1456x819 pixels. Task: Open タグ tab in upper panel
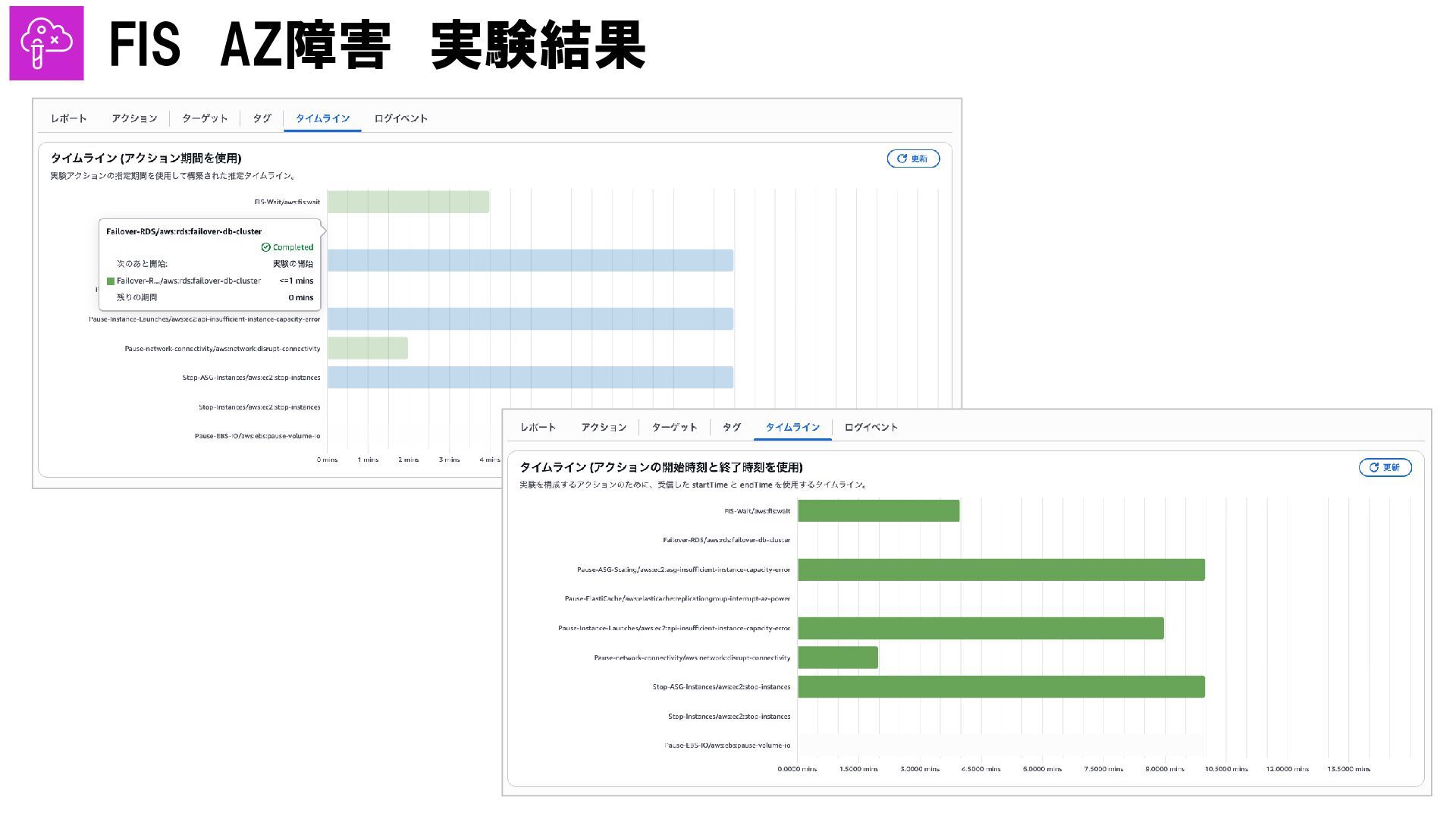[x=262, y=118]
